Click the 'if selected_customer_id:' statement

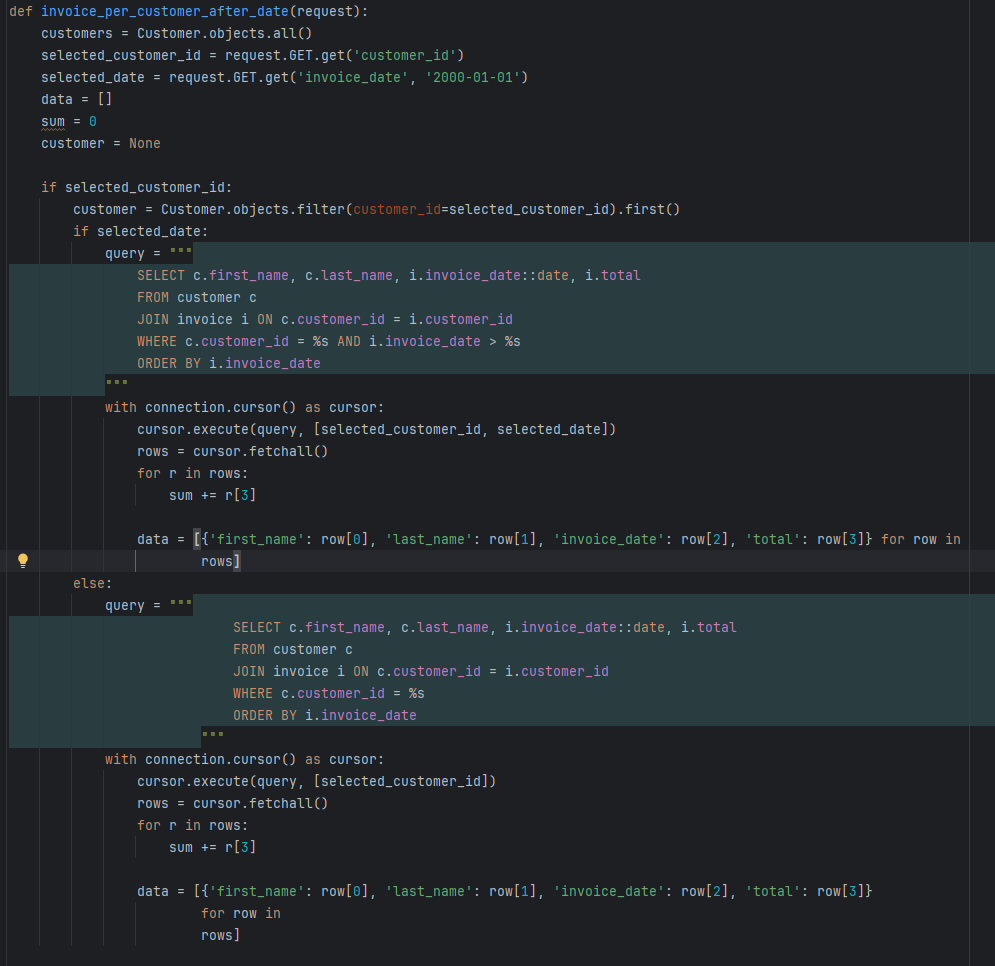point(137,187)
